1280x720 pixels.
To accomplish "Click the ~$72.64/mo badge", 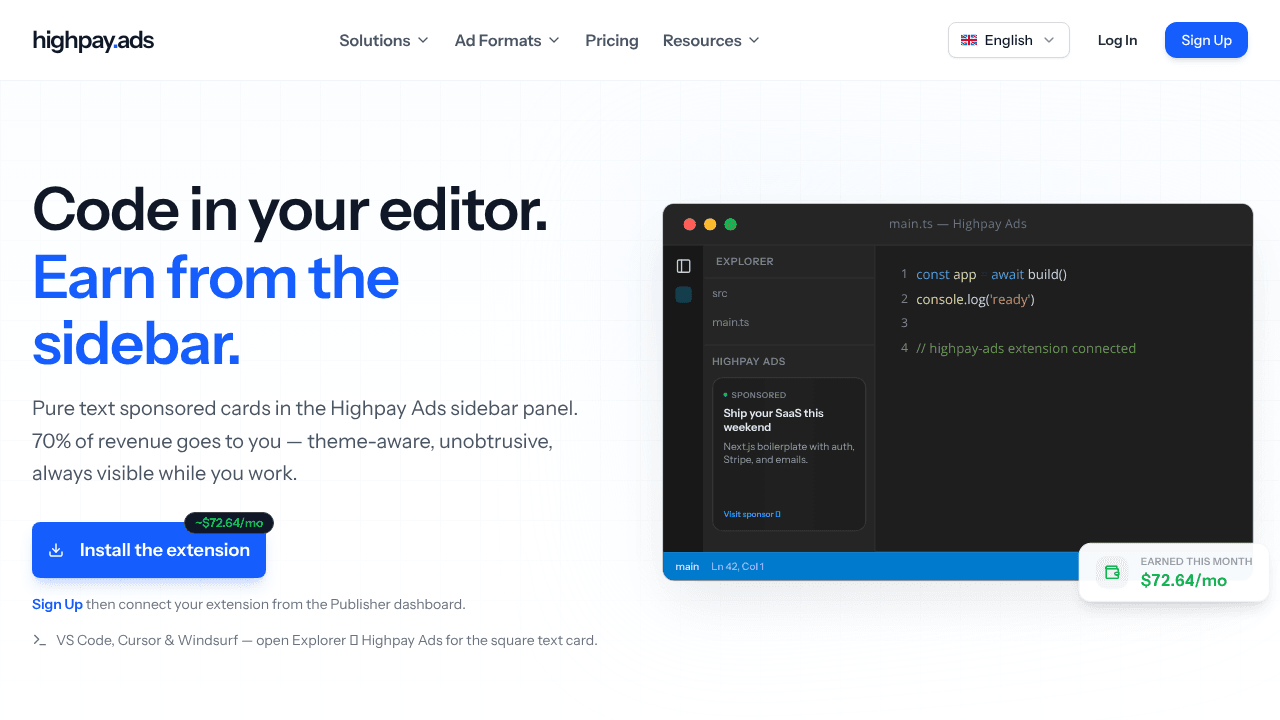I will tap(229, 523).
